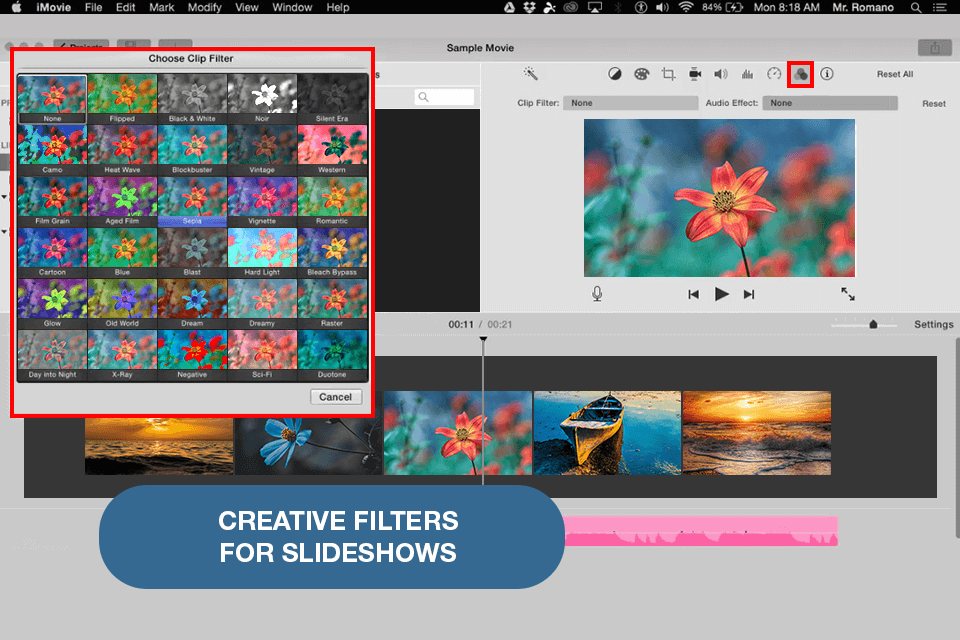The height and width of the screenshot is (640, 960).
Task: Open the volume adjustment tool
Action: click(721, 74)
